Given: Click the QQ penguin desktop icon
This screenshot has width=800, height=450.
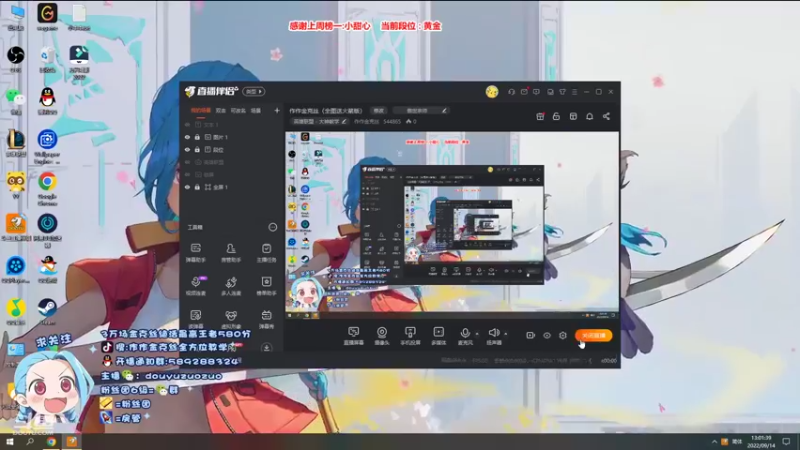Looking at the screenshot, I should pos(47,100).
